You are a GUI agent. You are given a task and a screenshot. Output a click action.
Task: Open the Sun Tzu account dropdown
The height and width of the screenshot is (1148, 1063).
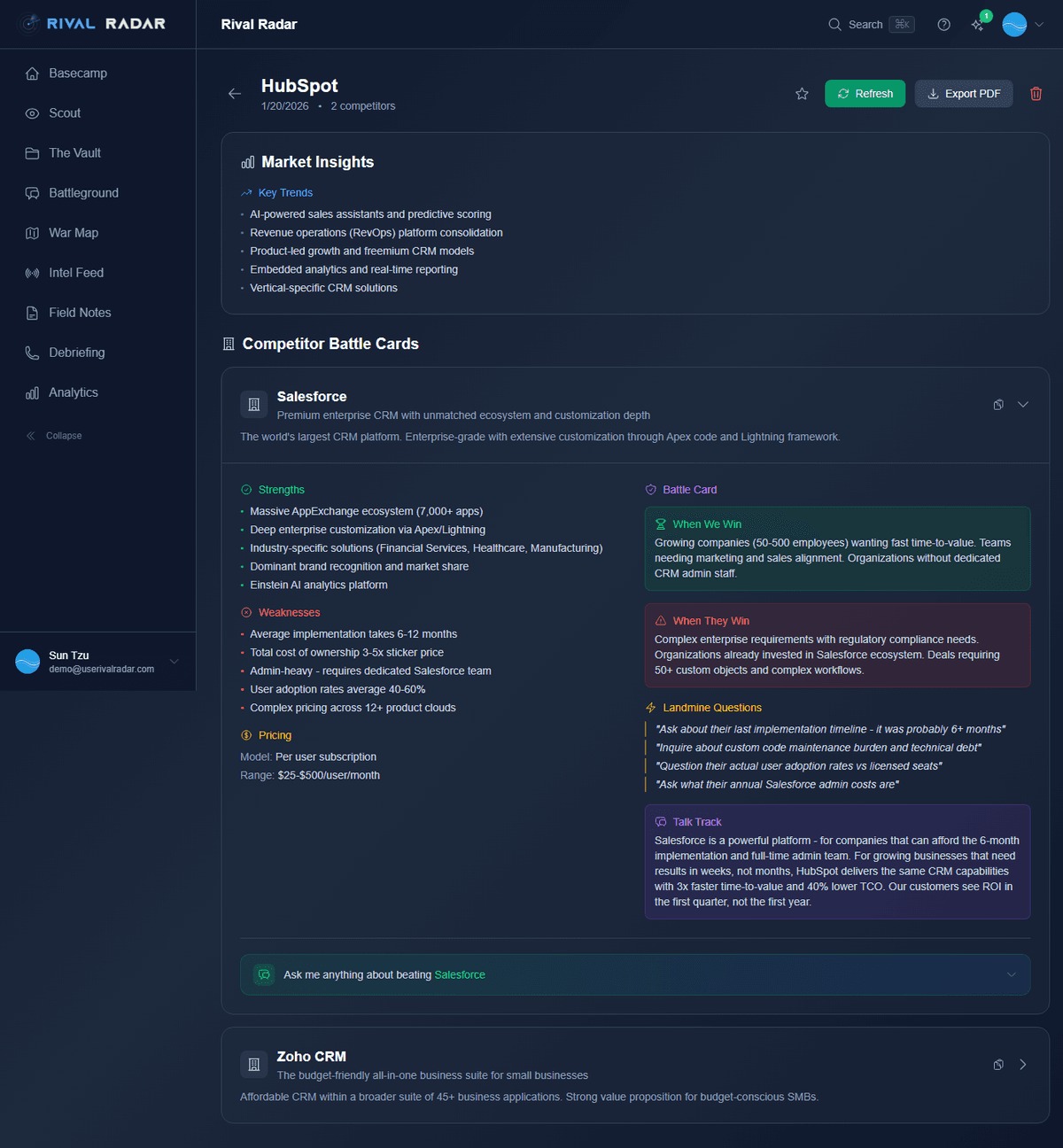(x=174, y=662)
